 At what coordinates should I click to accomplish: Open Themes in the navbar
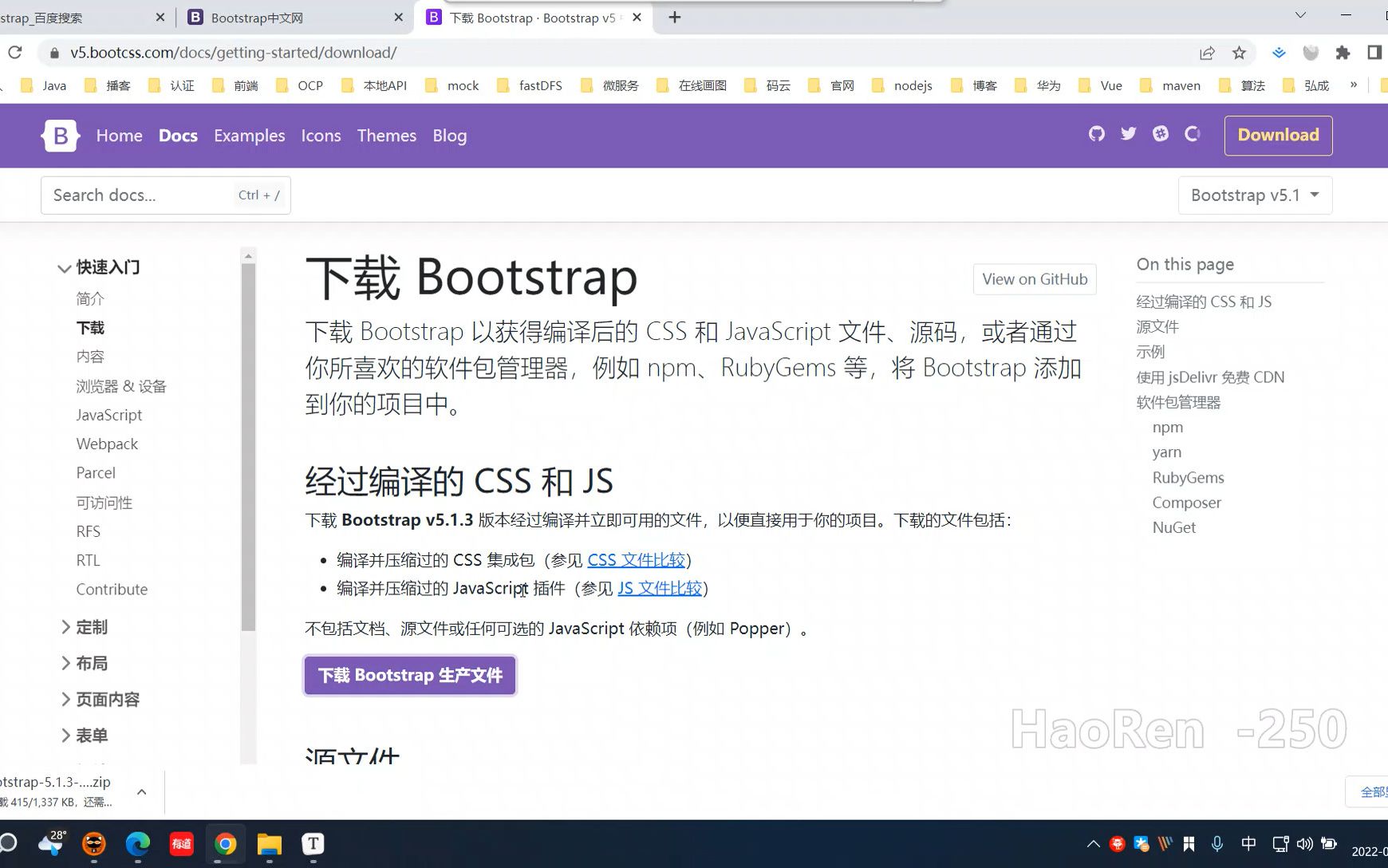pos(386,136)
